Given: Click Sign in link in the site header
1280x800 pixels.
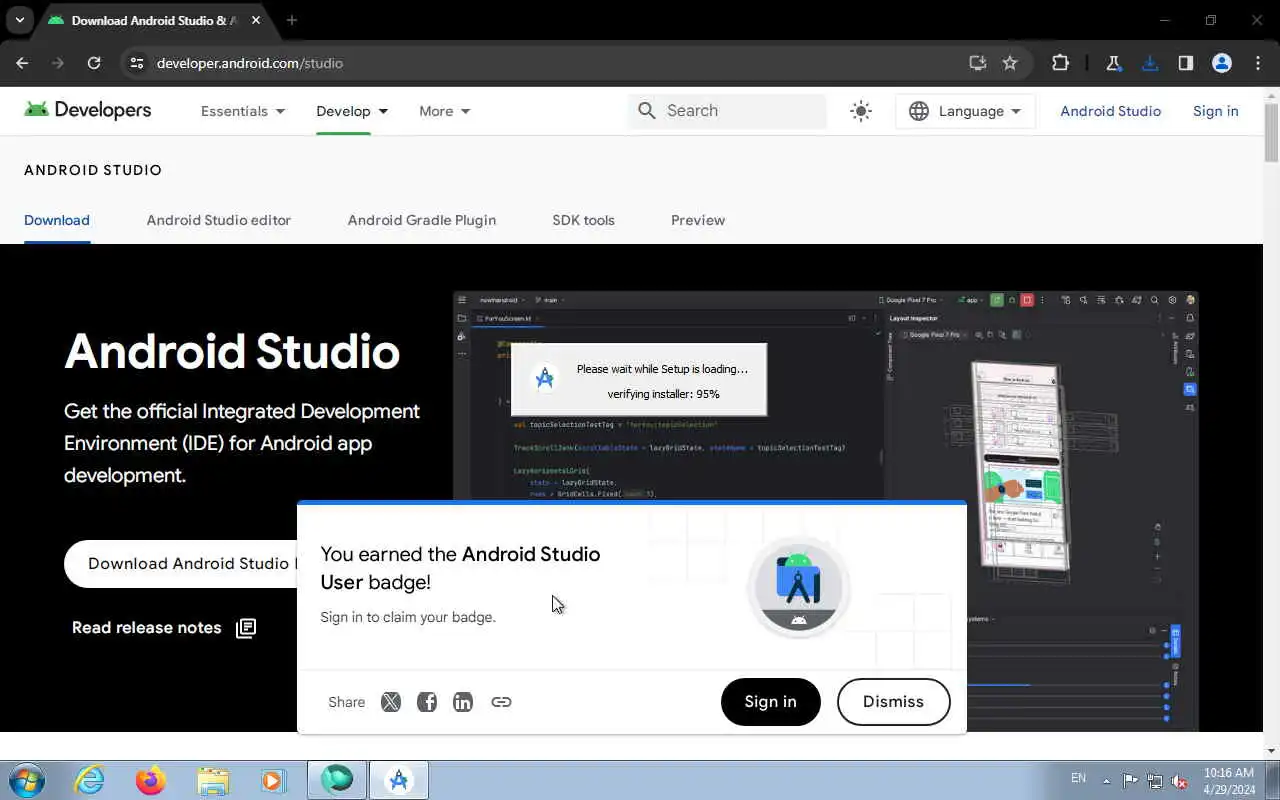Looking at the screenshot, I should click(1215, 111).
